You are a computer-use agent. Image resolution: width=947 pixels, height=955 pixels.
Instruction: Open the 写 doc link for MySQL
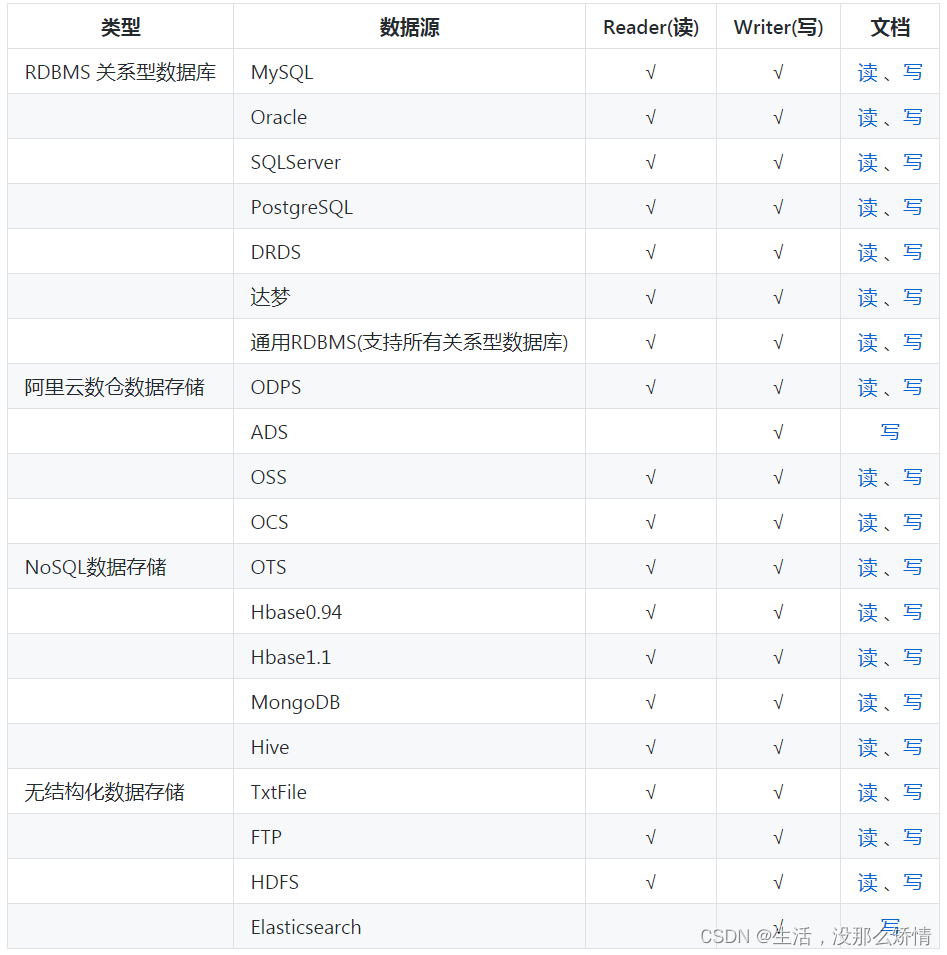point(912,72)
